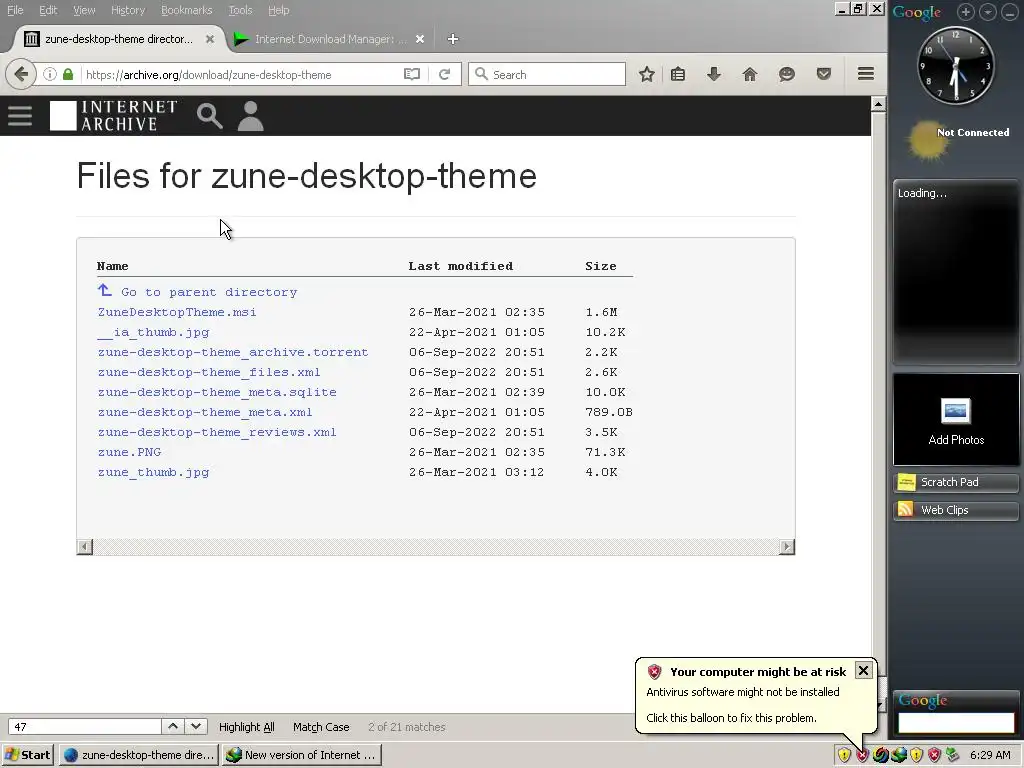1024x768 pixels.
Task: Download ZuneDesktopTheme.msi
Action: pyautogui.click(x=176, y=312)
